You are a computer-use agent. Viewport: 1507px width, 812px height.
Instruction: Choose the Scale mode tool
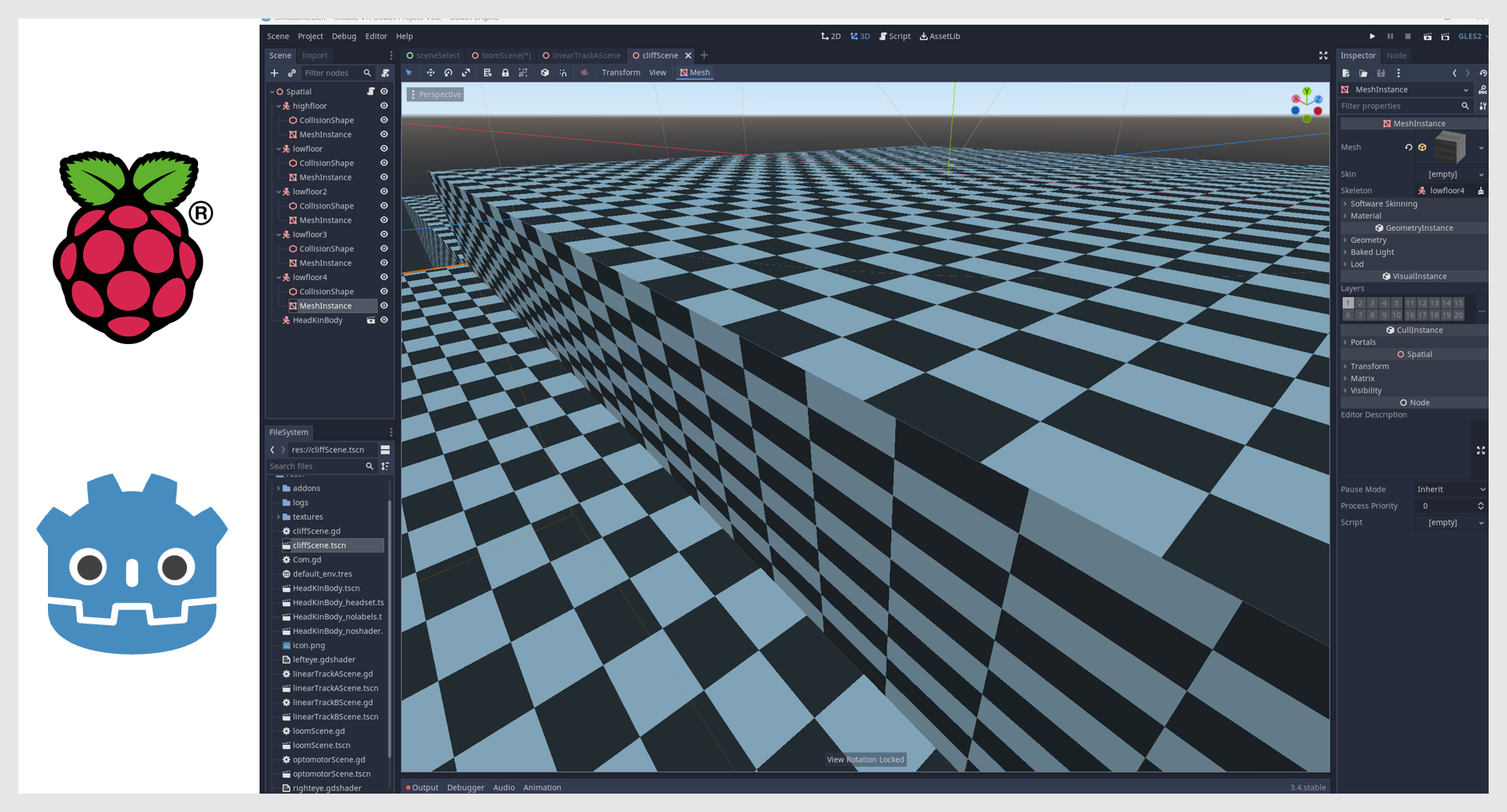[x=466, y=73]
